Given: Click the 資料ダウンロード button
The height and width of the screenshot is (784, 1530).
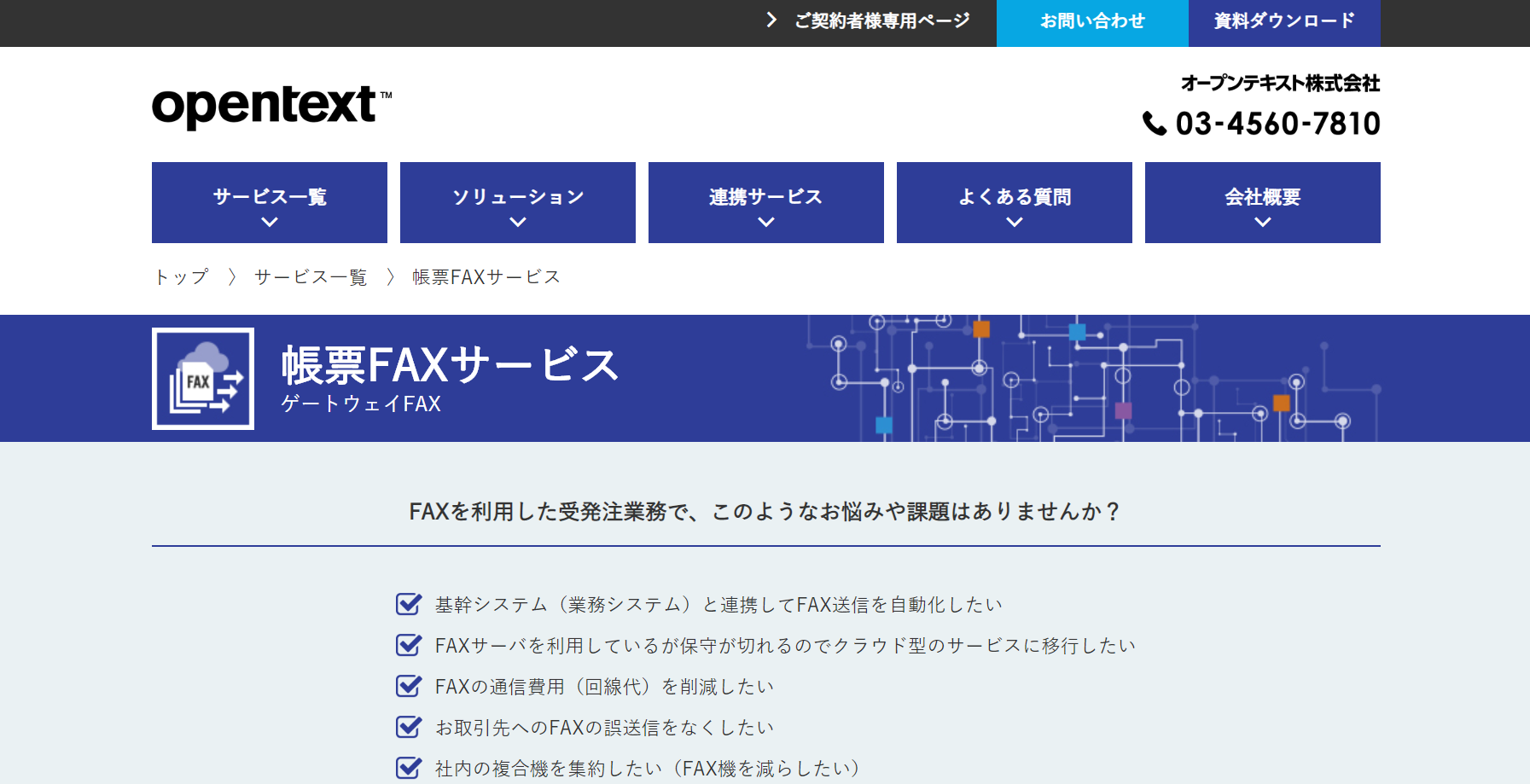Looking at the screenshot, I should click(x=1284, y=23).
